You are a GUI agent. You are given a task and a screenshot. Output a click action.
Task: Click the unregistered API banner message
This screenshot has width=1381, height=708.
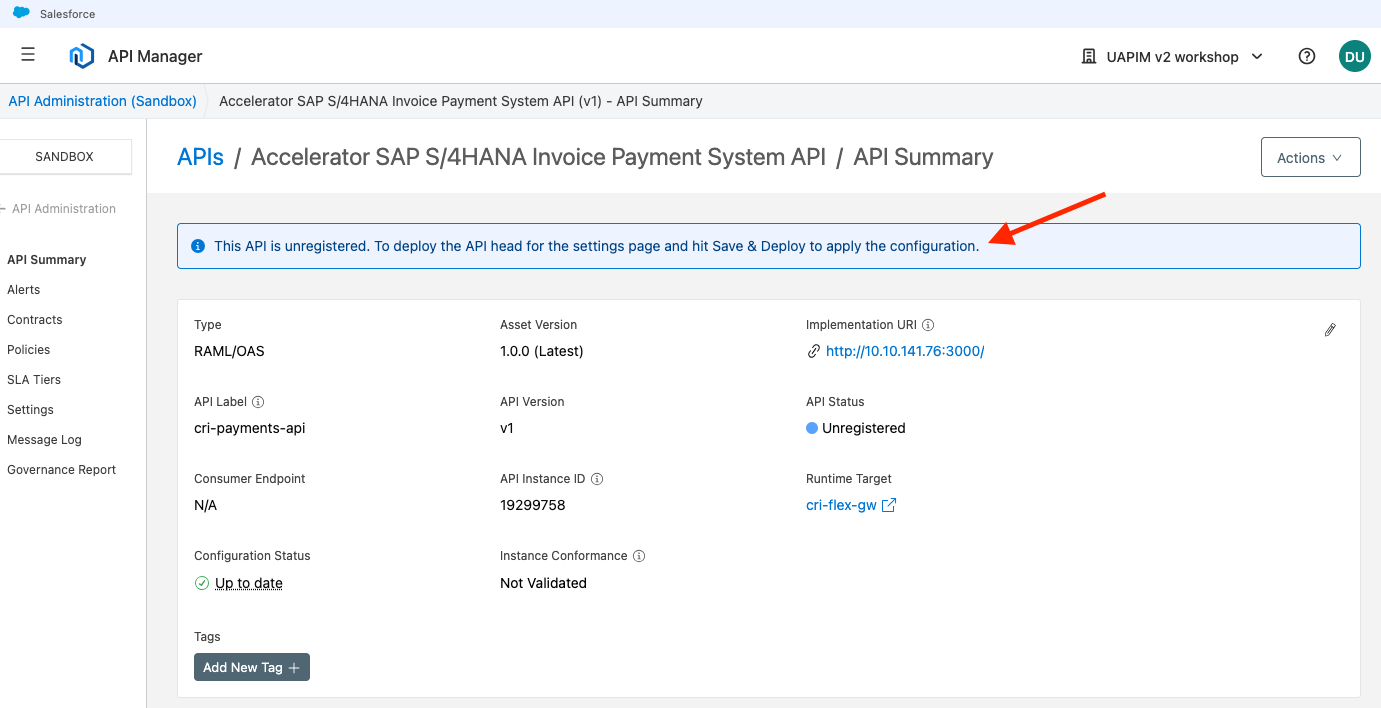(x=597, y=246)
